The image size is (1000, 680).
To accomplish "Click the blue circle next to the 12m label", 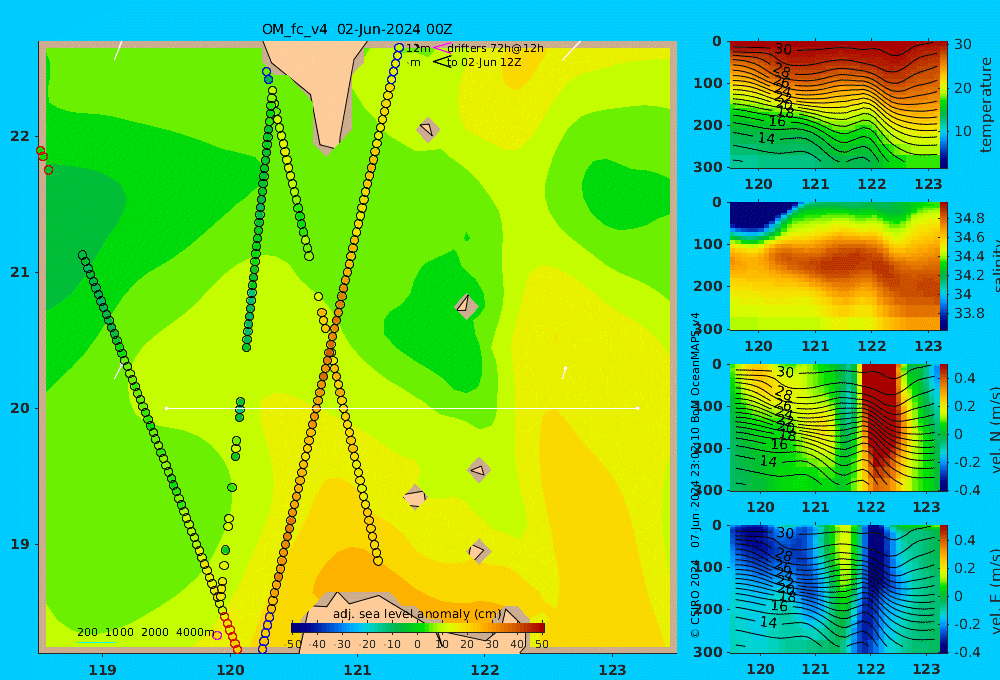I will (x=399, y=48).
